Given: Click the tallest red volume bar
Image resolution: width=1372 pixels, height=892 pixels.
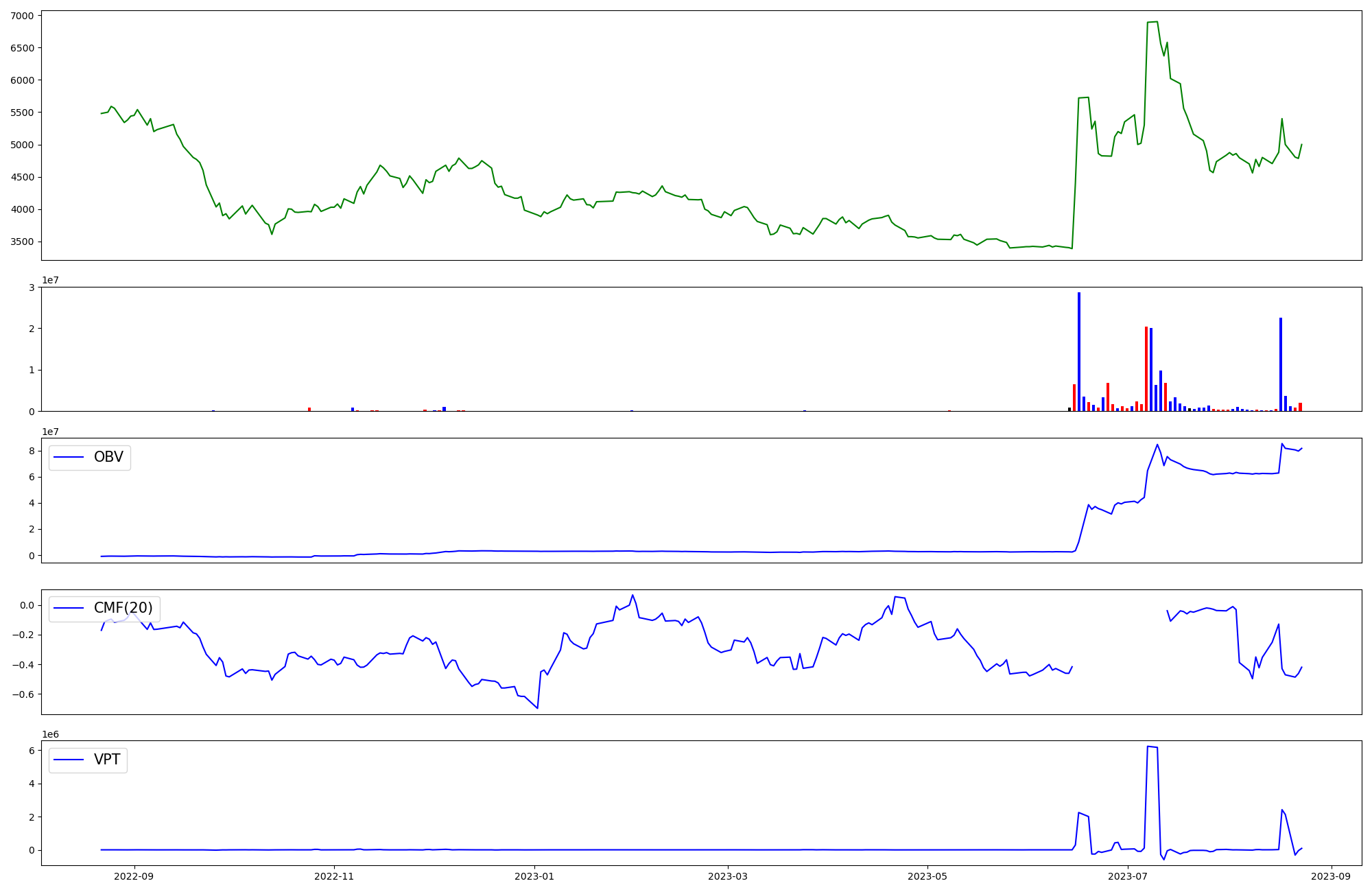Looking at the screenshot, I should pos(1146,369).
